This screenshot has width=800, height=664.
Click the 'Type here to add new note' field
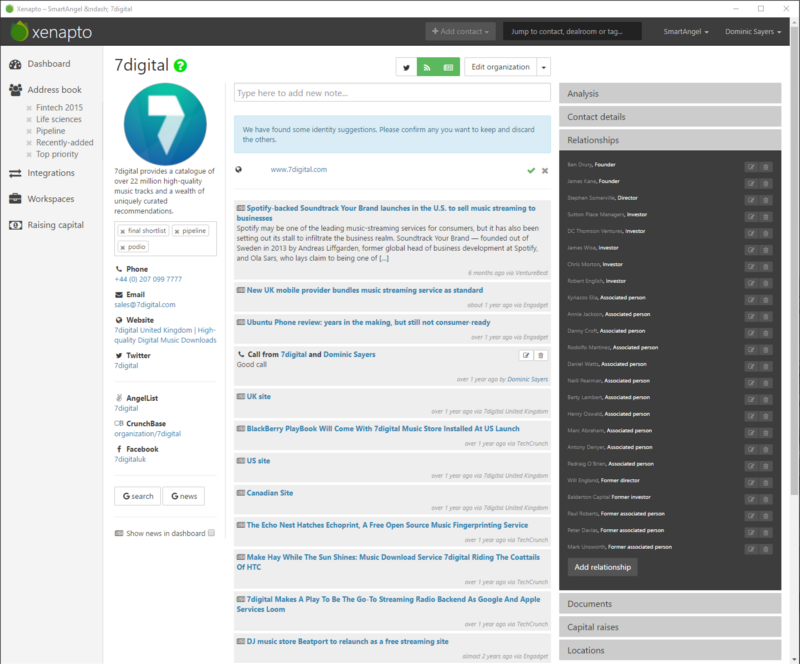(x=392, y=93)
